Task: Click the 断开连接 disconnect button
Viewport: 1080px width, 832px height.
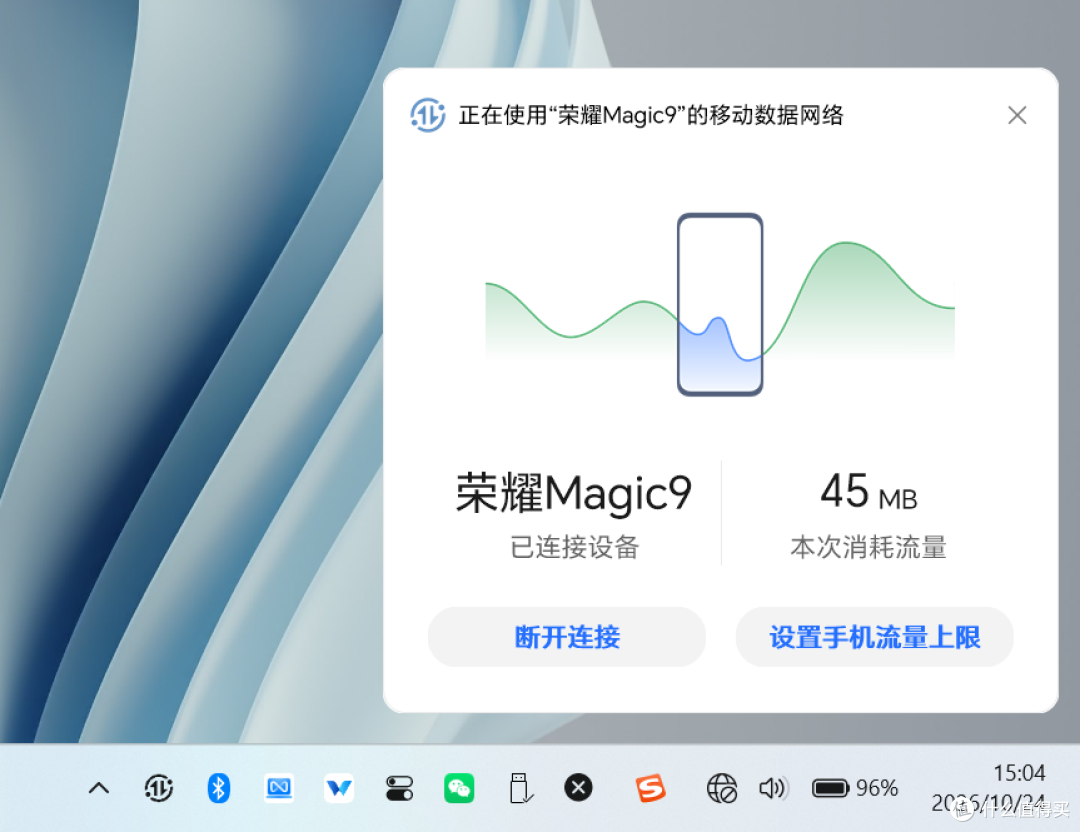Action: click(x=567, y=637)
